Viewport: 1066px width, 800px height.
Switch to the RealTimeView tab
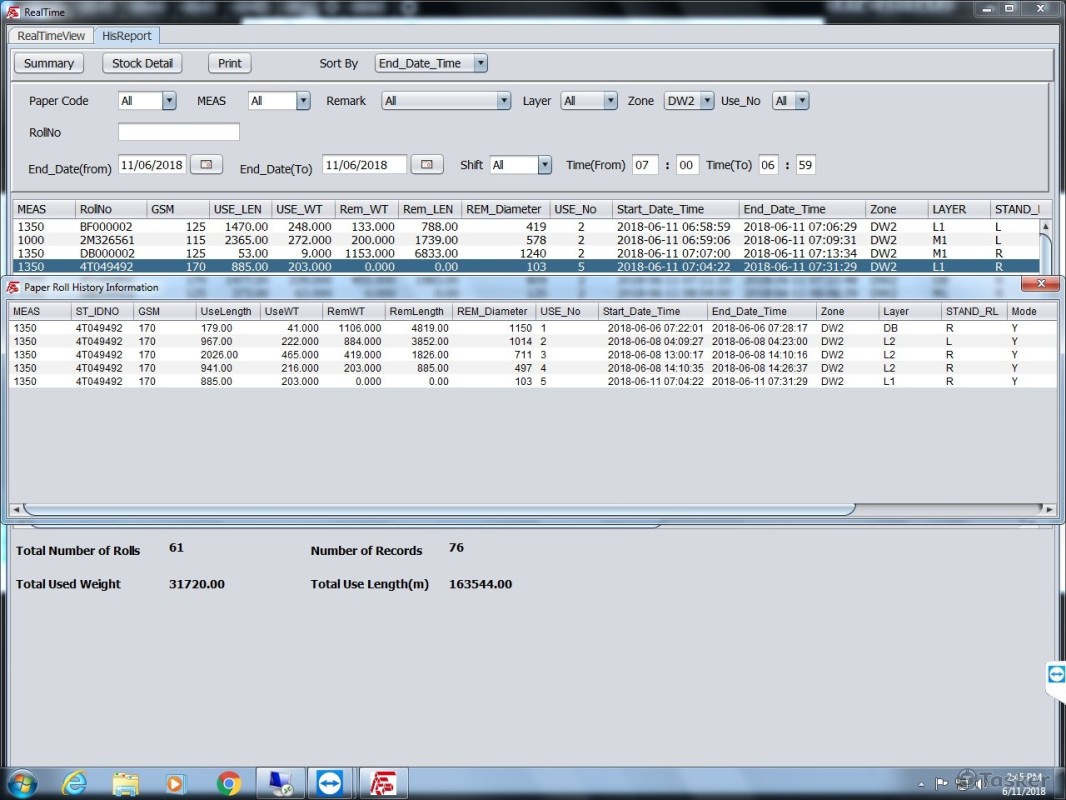[51, 36]
